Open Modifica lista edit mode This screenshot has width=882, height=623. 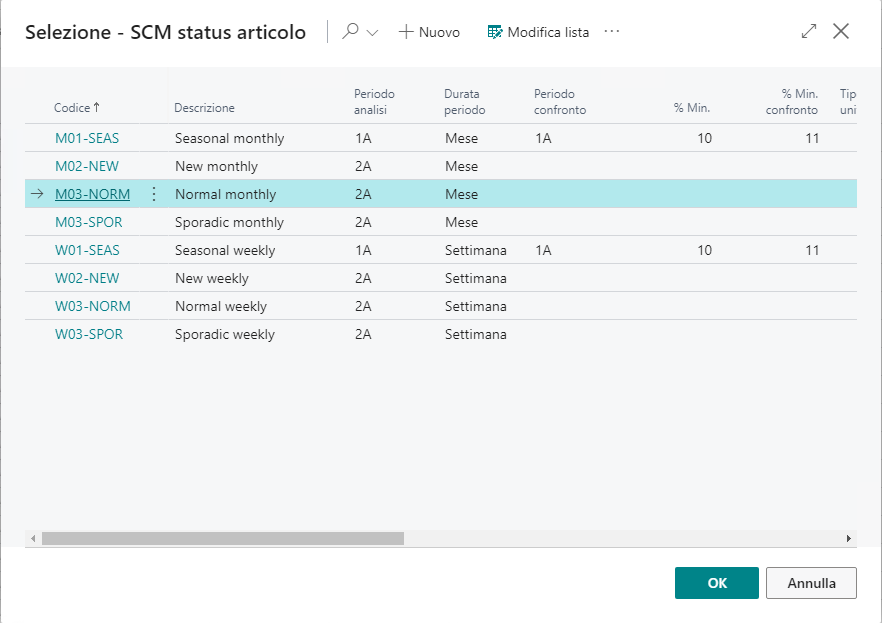click(x=538, y=32)
